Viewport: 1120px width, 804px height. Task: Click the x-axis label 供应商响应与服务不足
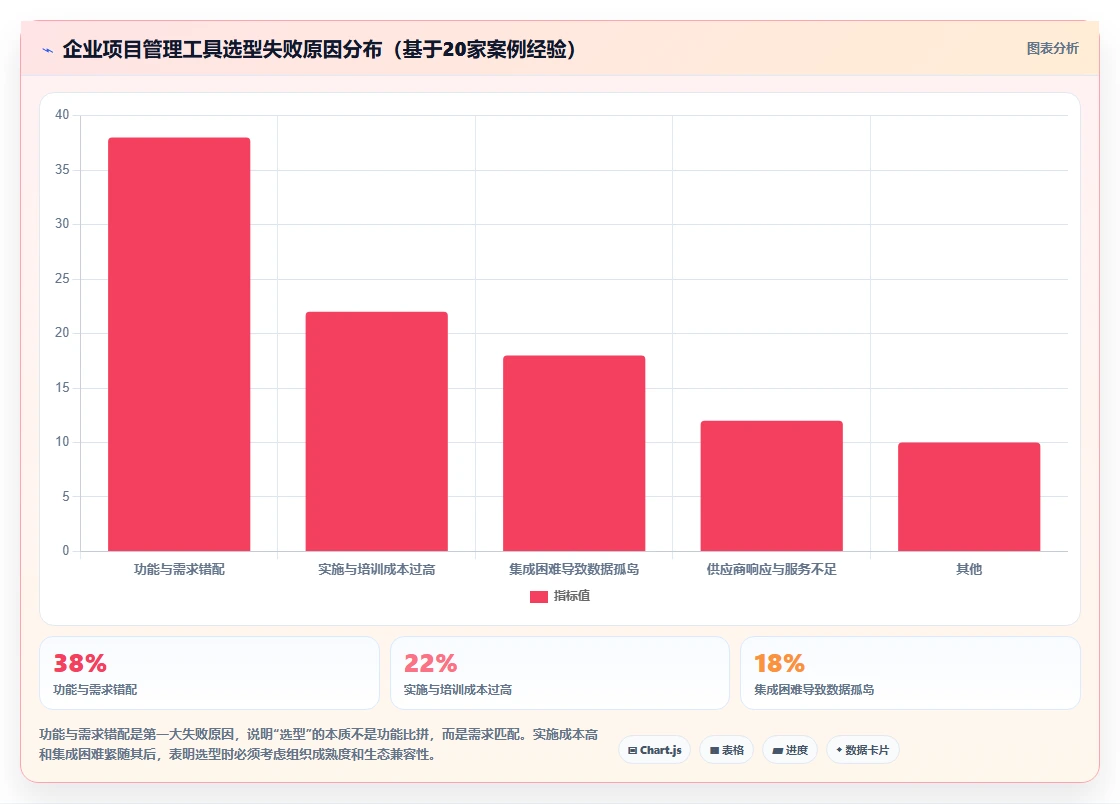[x=771, y=569]
